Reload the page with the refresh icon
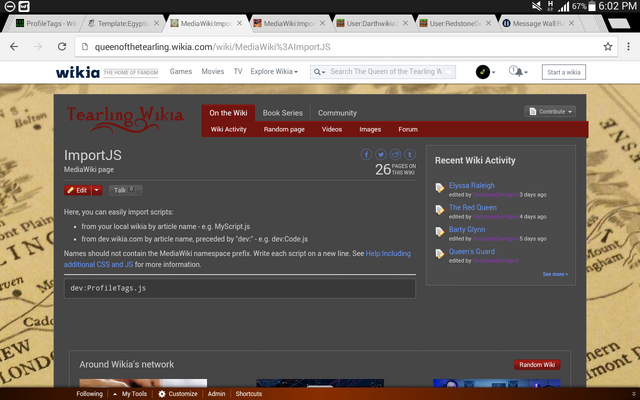The image size is (640, 400). click(x=62, y=47)
